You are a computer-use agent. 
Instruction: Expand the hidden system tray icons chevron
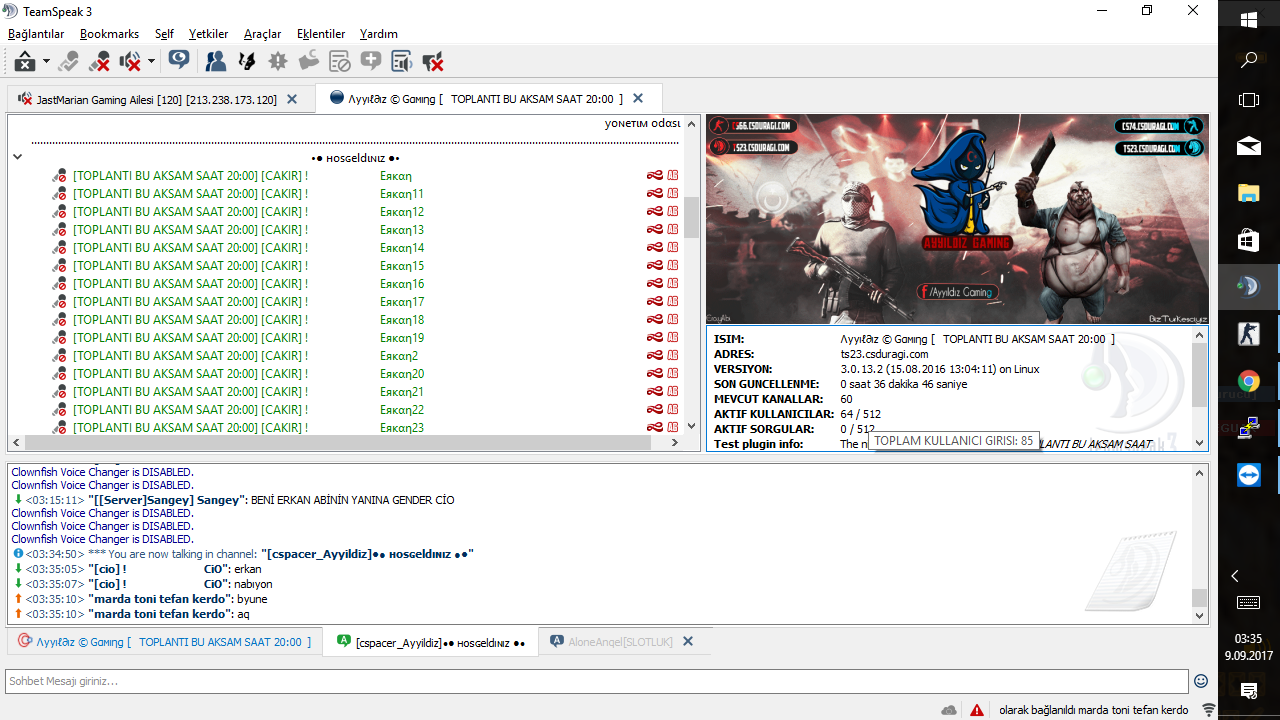click(x=1234, y=576)
